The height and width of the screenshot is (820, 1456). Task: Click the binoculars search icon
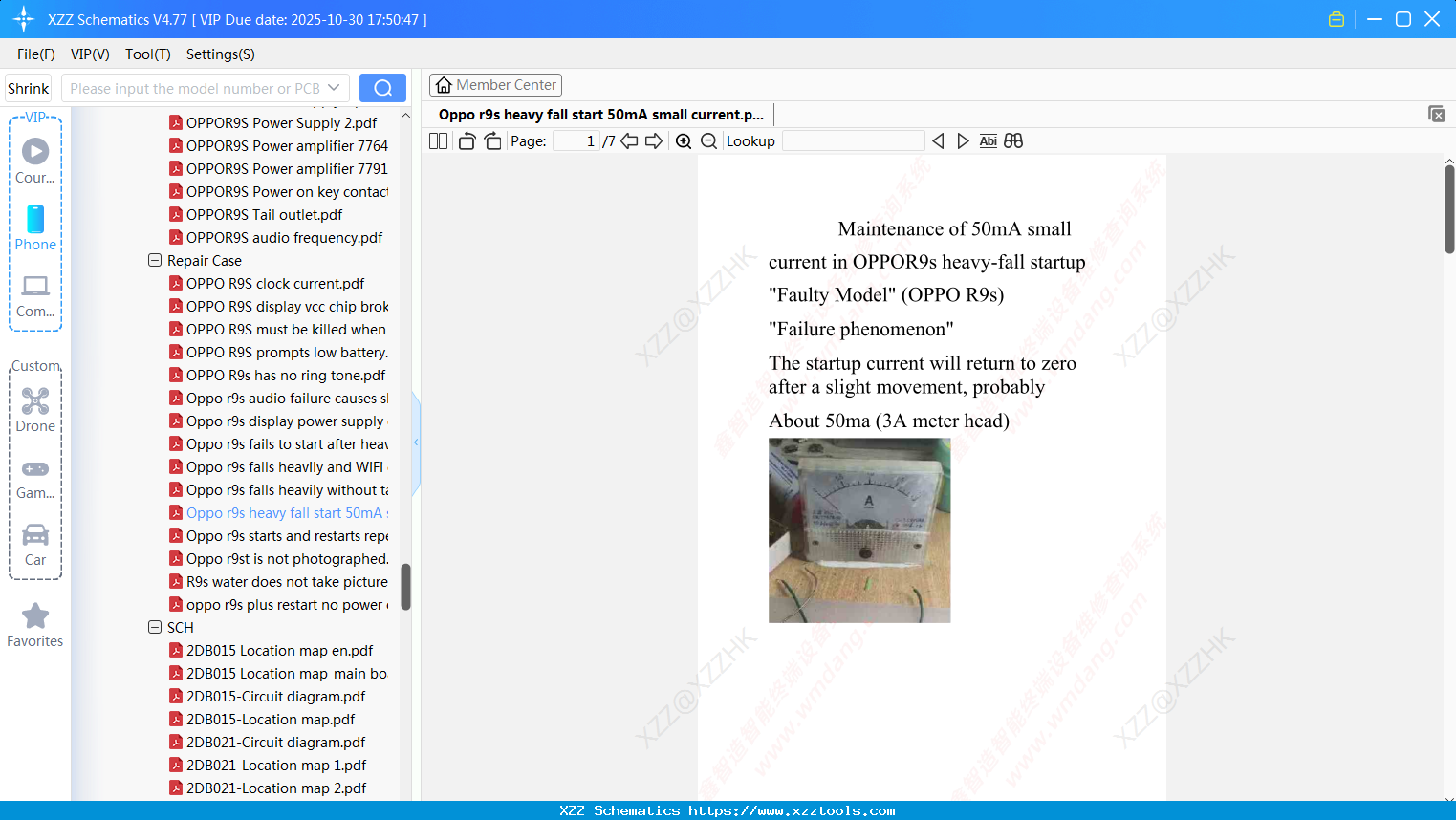click(1013, 141)
